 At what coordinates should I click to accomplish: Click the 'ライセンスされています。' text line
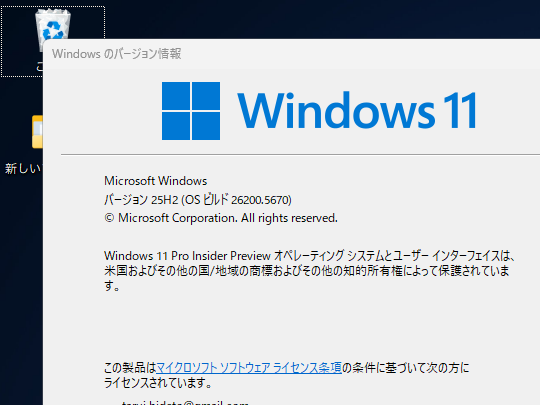pyautogui.click(x=157, y=383)
